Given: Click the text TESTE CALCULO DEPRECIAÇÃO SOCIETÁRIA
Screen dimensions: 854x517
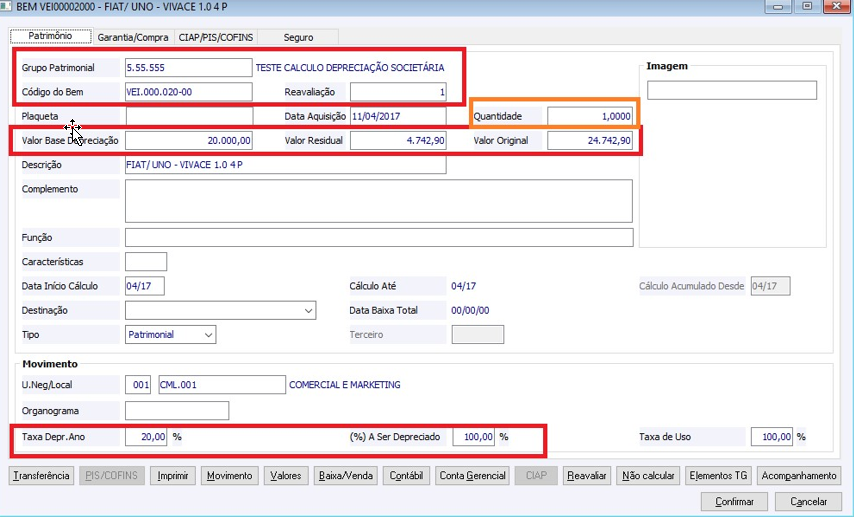Looking at the screenshot, I should click(350, 68).
